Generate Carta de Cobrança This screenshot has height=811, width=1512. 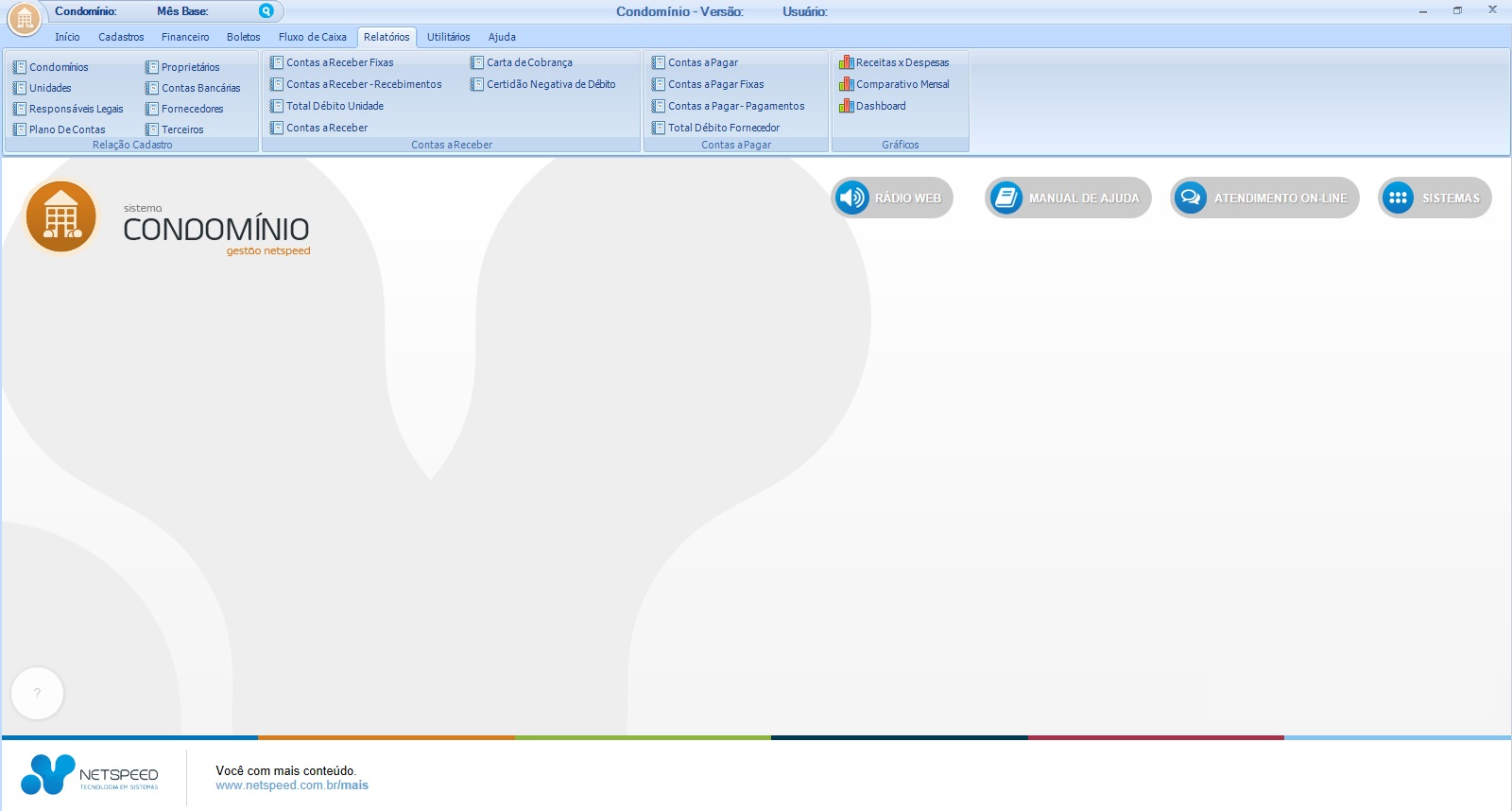tap(522, 62)
